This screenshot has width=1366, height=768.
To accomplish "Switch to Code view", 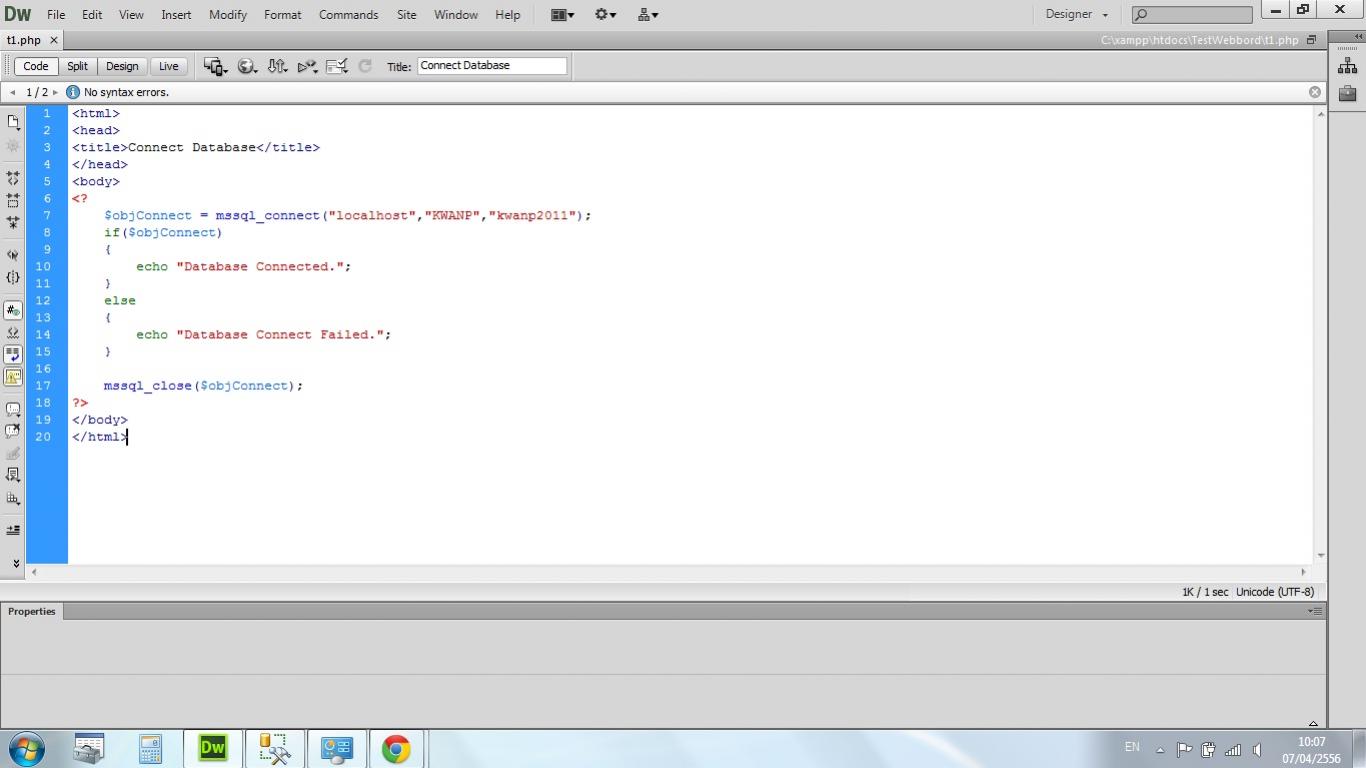I will click(36, 66).
